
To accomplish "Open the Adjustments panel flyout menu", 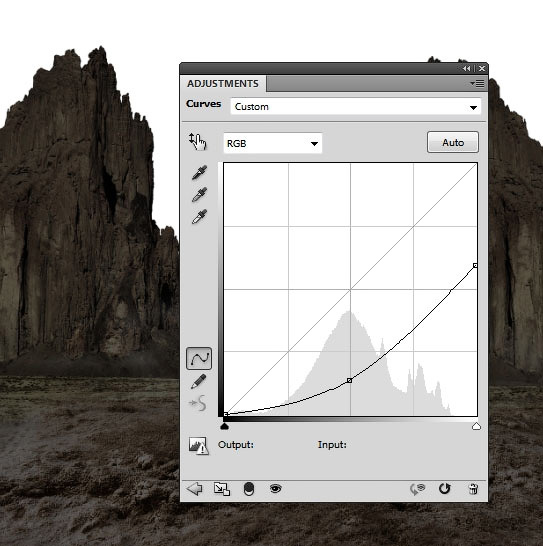I will [x=477, y=84].
